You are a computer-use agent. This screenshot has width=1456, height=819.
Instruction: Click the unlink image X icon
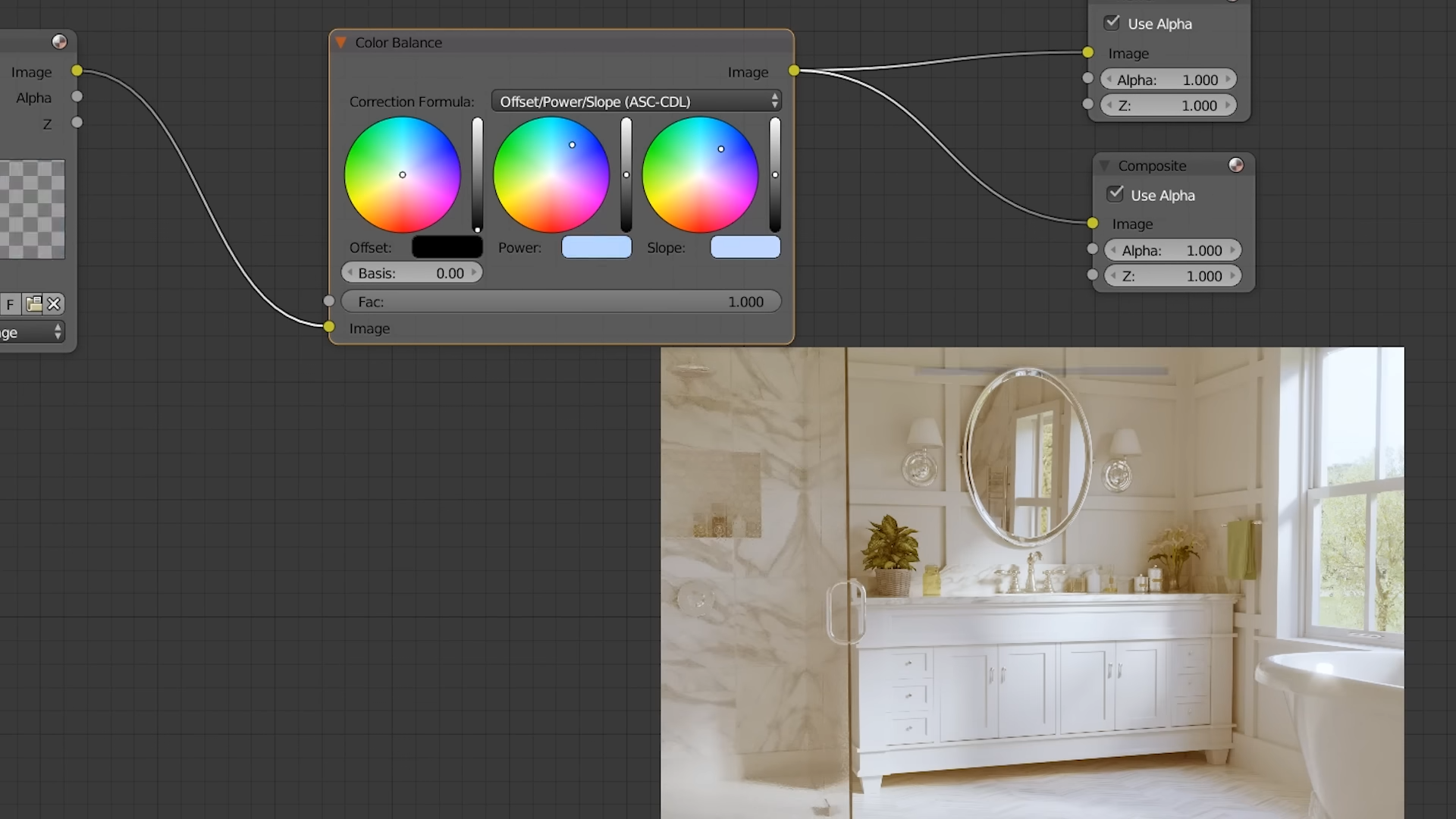54,304
